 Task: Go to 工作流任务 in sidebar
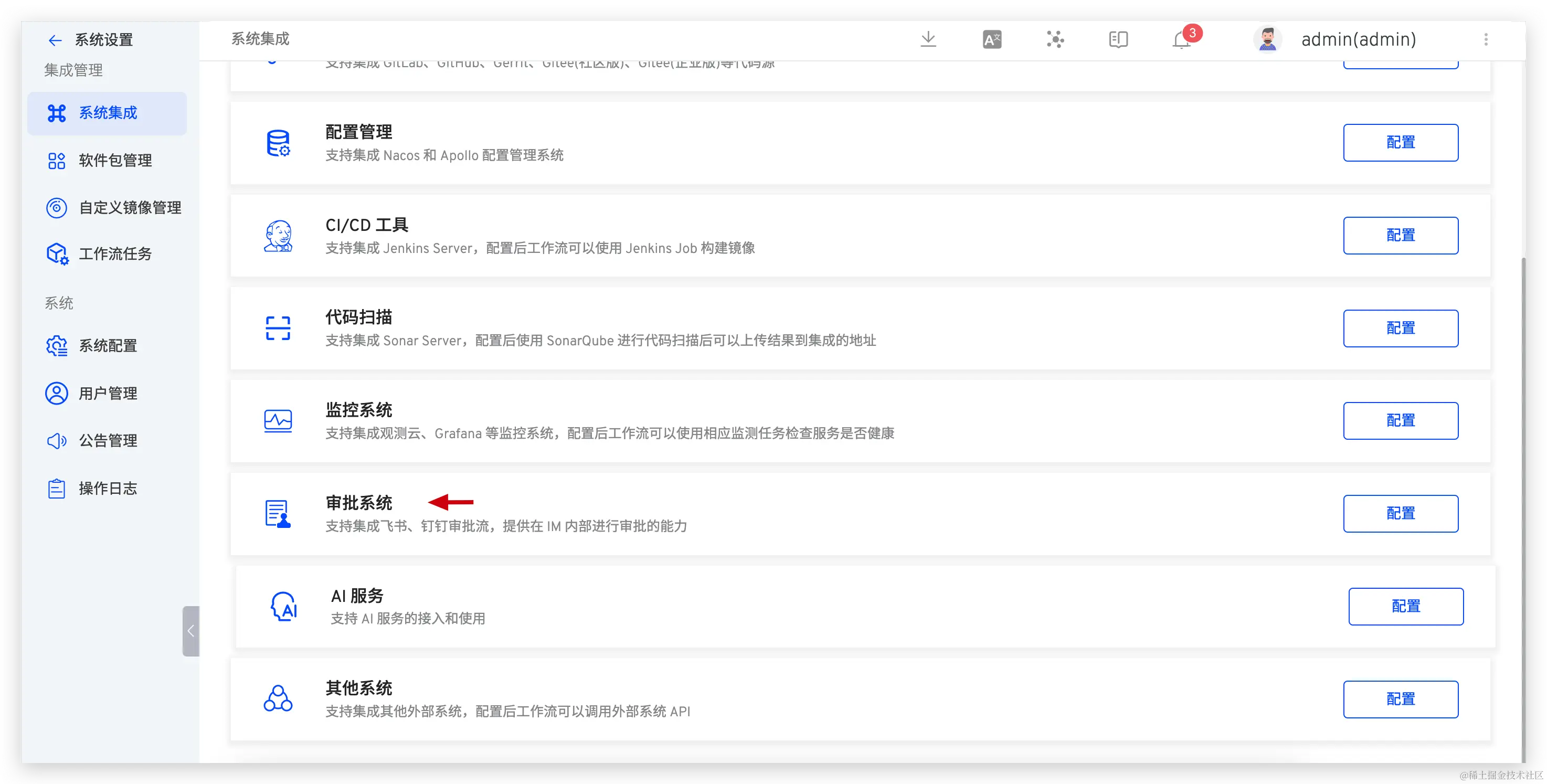tap(115, 254)
